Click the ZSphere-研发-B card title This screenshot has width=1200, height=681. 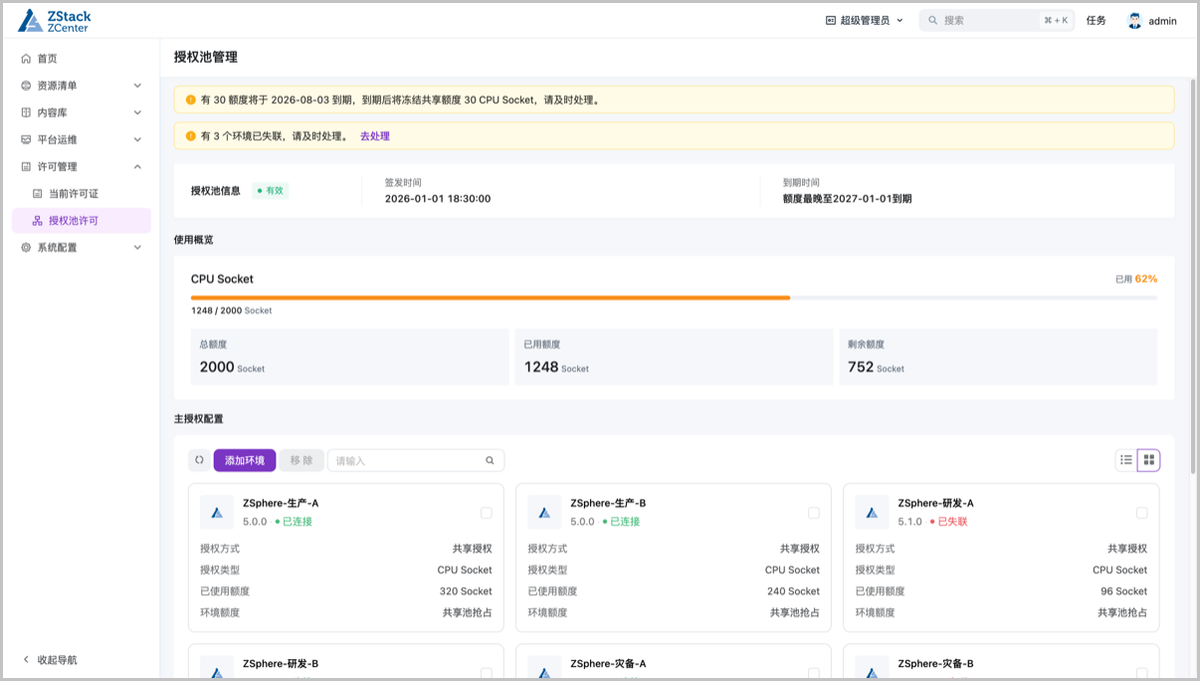click(x=281, y=664)
